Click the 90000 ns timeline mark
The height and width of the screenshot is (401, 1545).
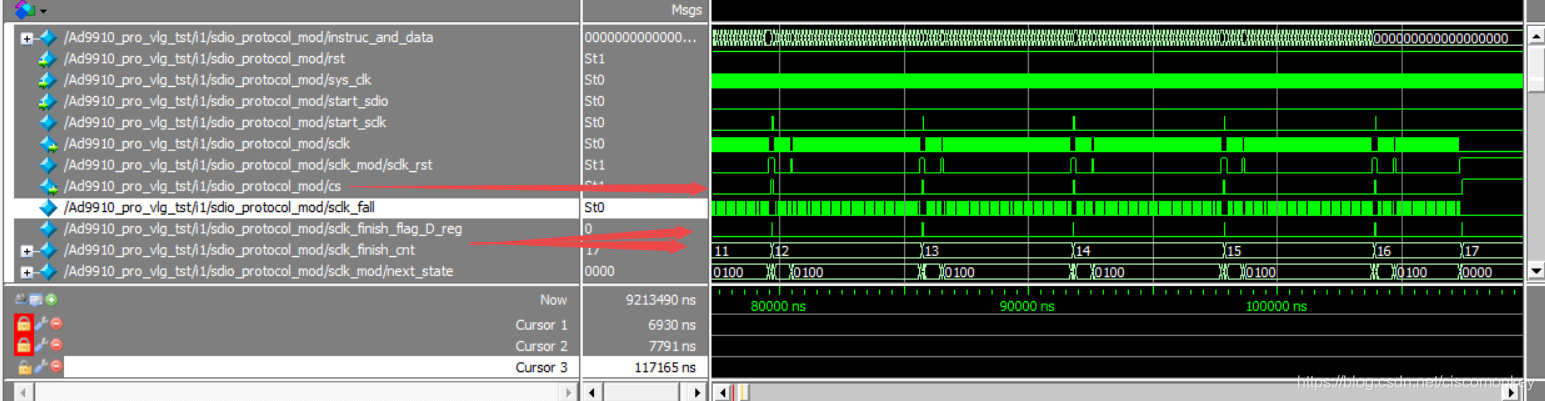pos(1027,306)
